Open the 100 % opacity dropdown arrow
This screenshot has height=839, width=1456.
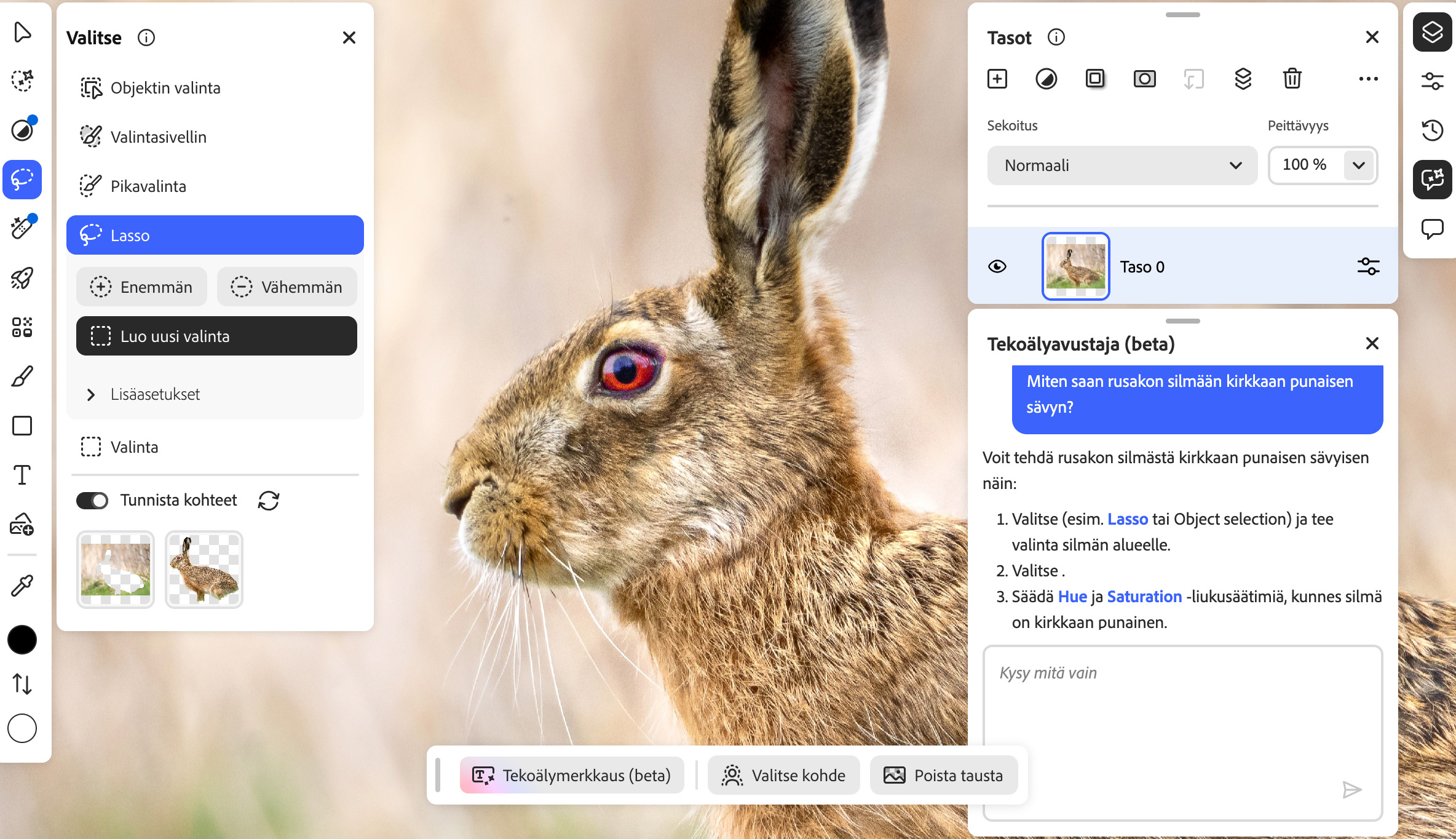pos(1359,165)
